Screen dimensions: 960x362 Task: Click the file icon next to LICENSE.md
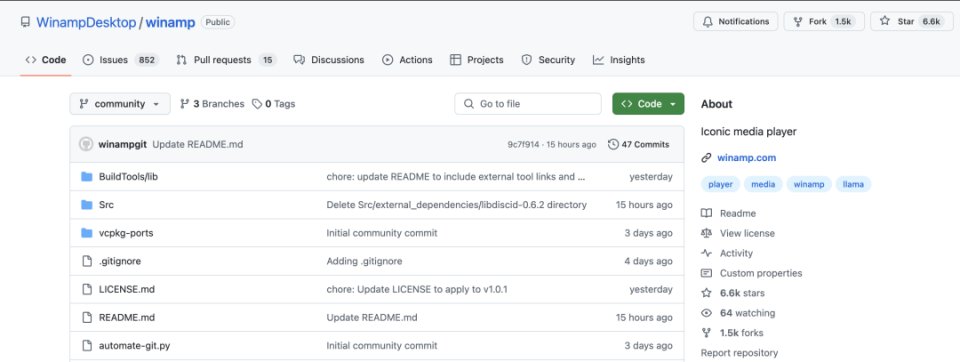tap(86, 289)
